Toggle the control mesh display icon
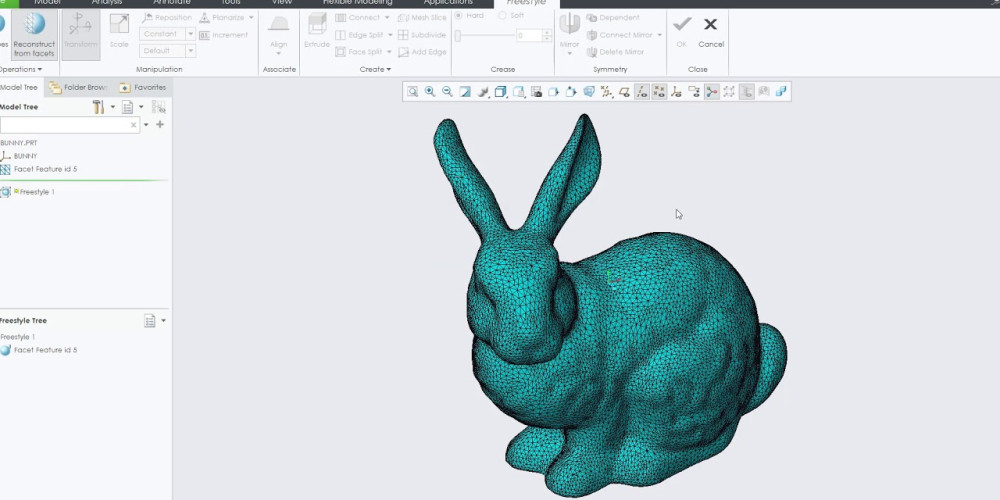Image resolution: width=1000 pixels, height=500 pixels. pos(729,92)
